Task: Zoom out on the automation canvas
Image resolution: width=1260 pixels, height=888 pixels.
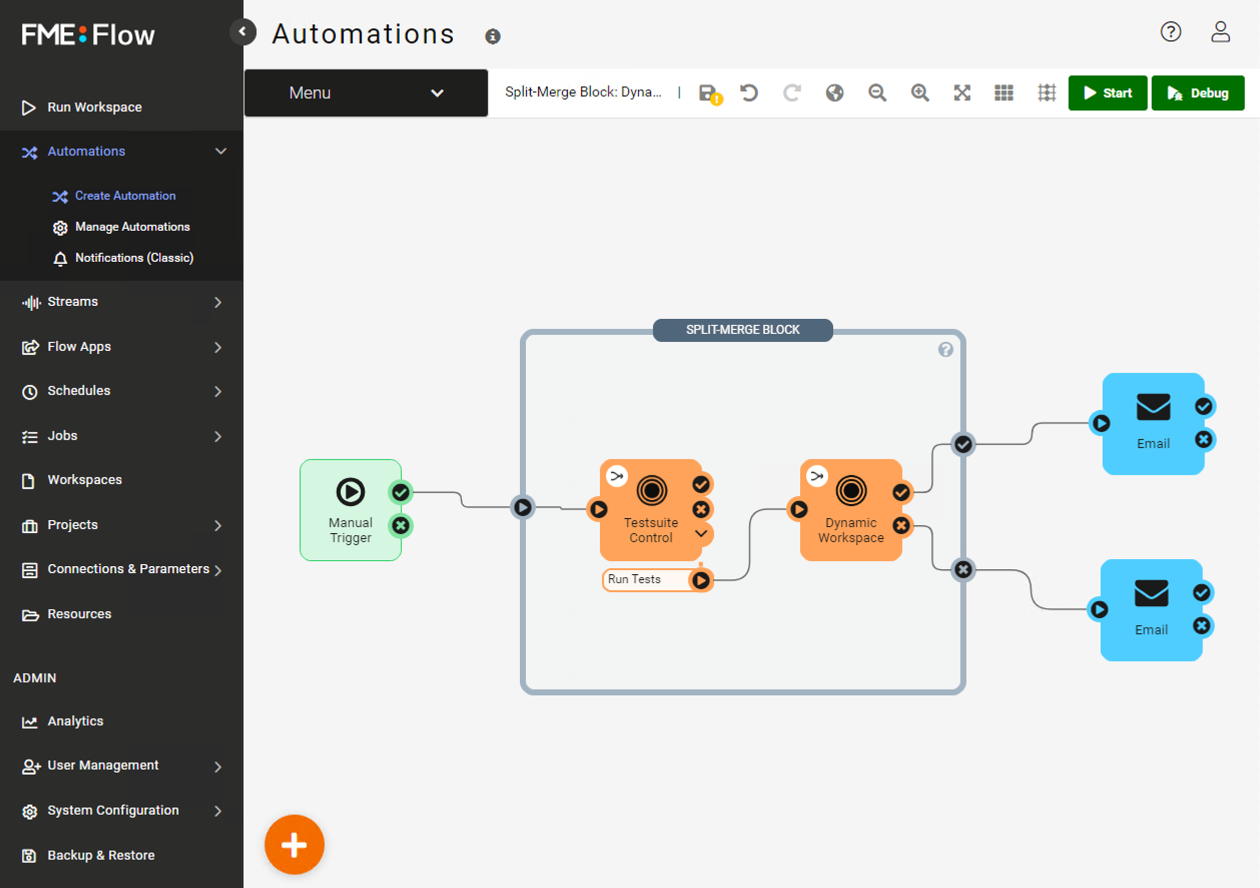Action: [877, 92]
